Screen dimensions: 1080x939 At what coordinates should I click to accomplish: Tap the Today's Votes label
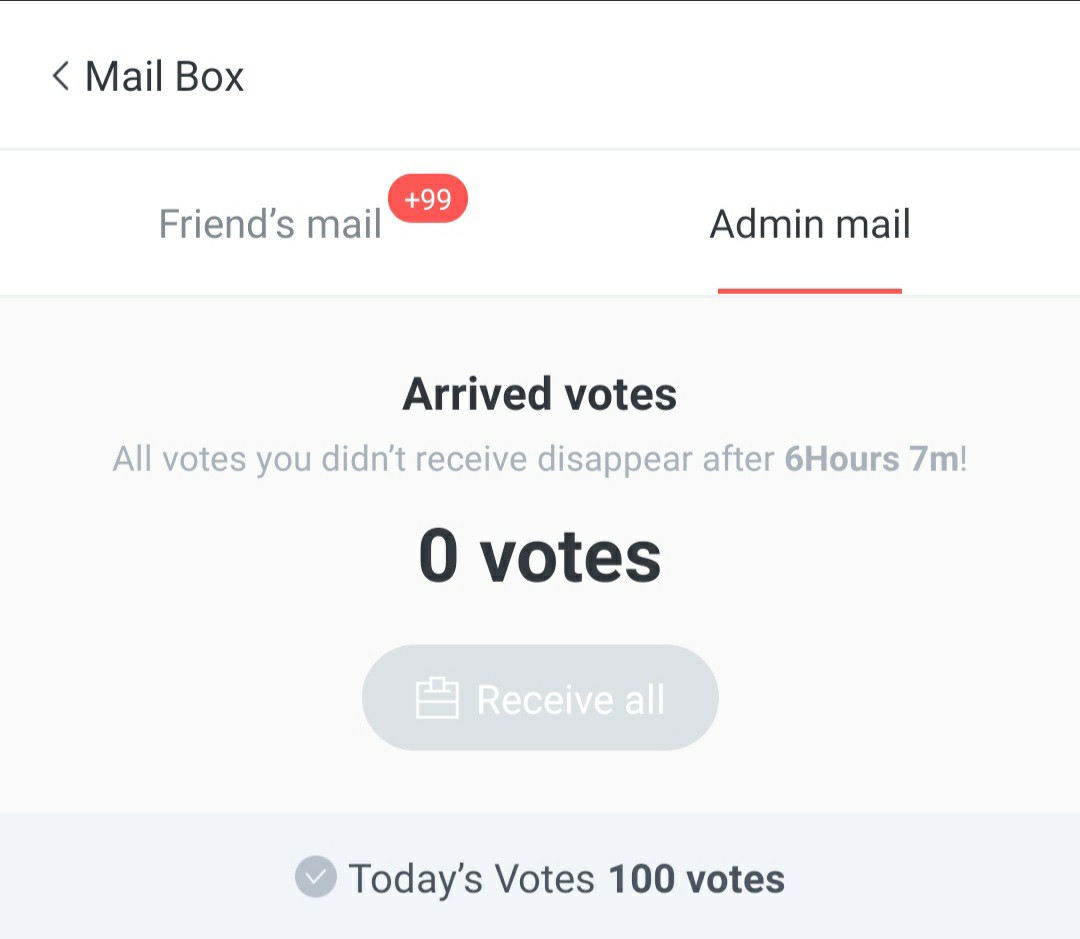coord(471,879)
